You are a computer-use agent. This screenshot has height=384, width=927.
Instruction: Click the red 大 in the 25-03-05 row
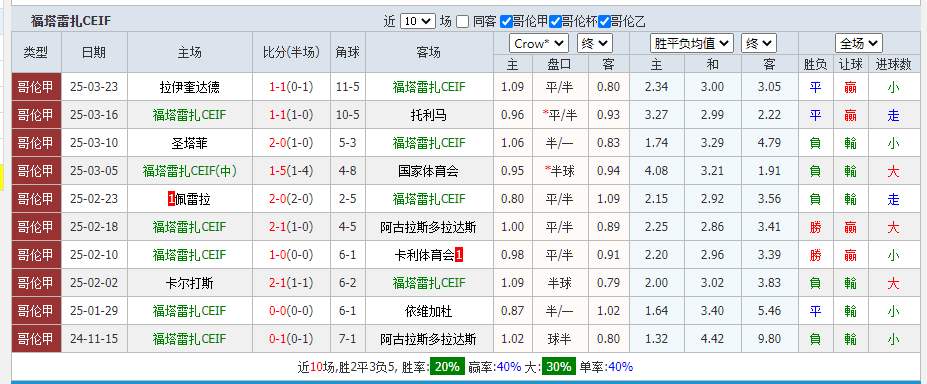coord(893,171)
